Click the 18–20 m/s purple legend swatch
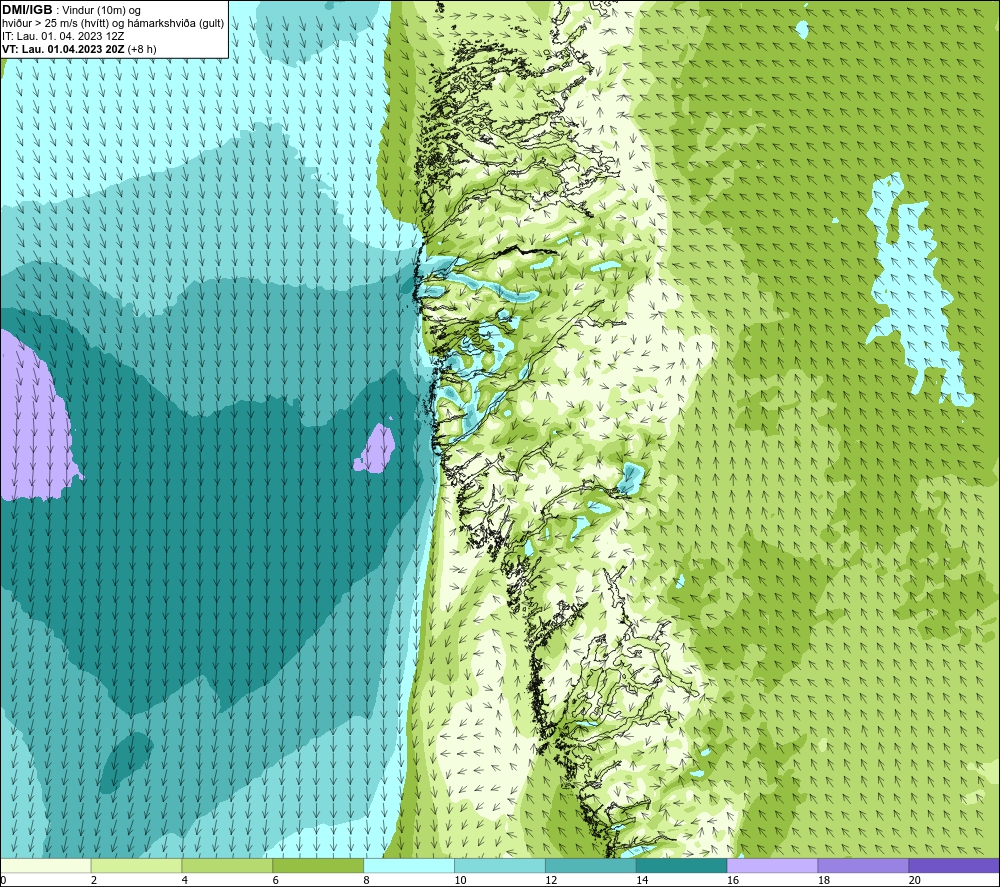This screenshot has height=887, width=1000. (x=863, y=865)
